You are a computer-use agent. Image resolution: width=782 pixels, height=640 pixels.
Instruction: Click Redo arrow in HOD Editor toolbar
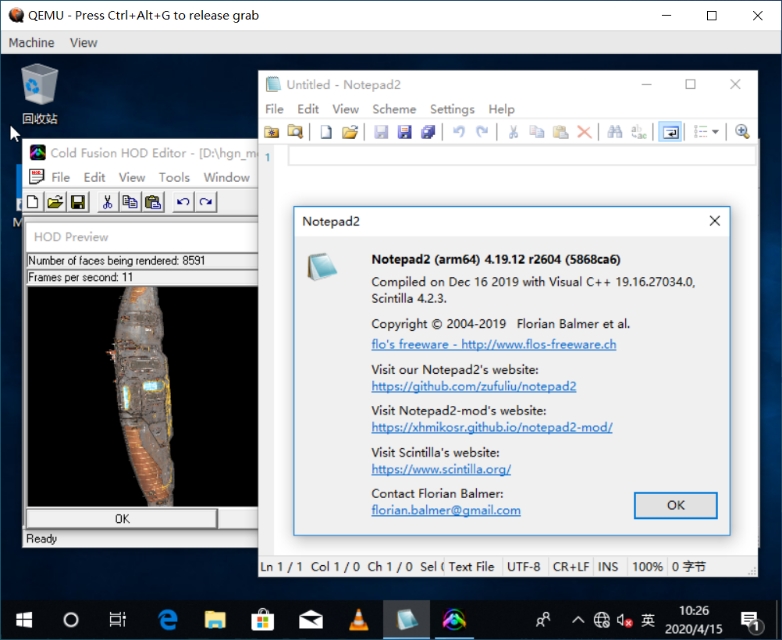pos(205,202)
